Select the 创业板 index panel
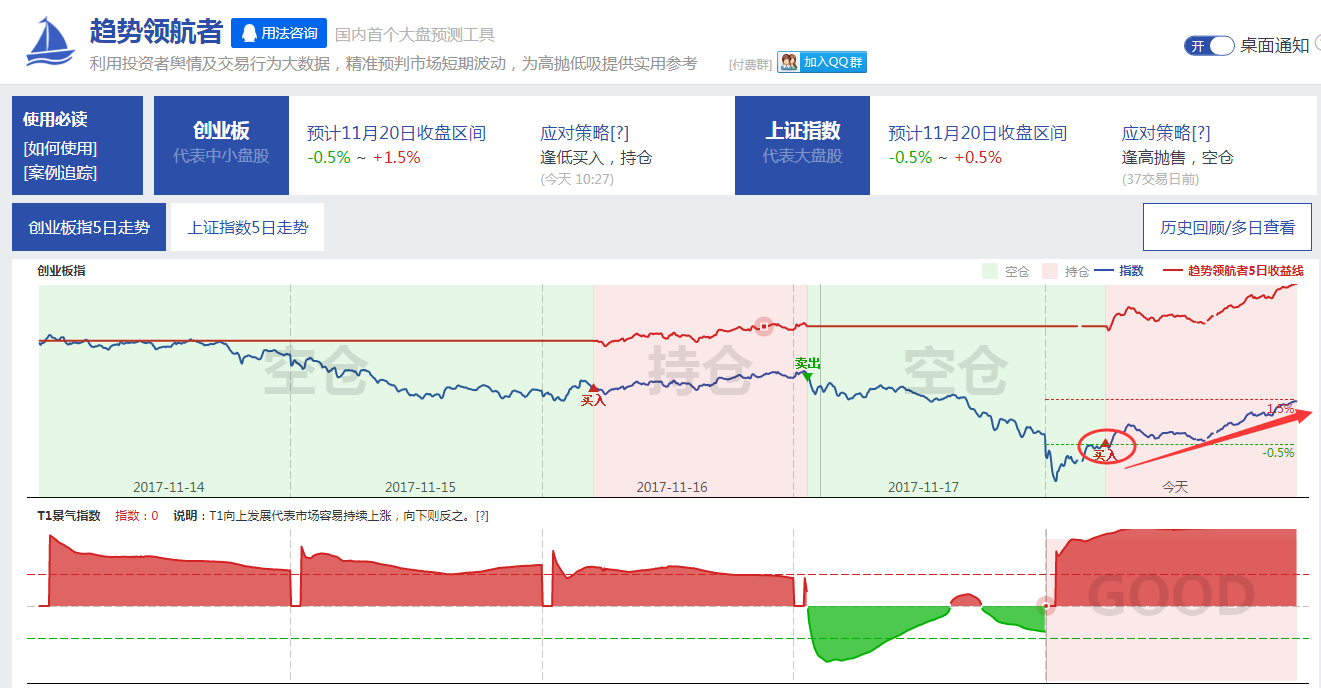Image resolution: width=1321 pixels, height=688 pixels. pyautogui.click(x=221, y=145)
